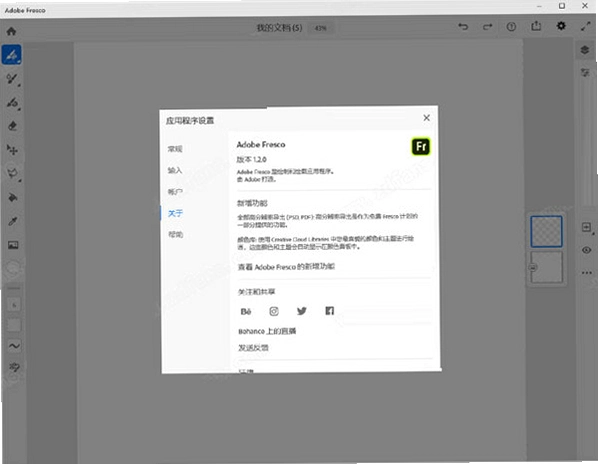Open the layer properties icon

coord(585,72)
